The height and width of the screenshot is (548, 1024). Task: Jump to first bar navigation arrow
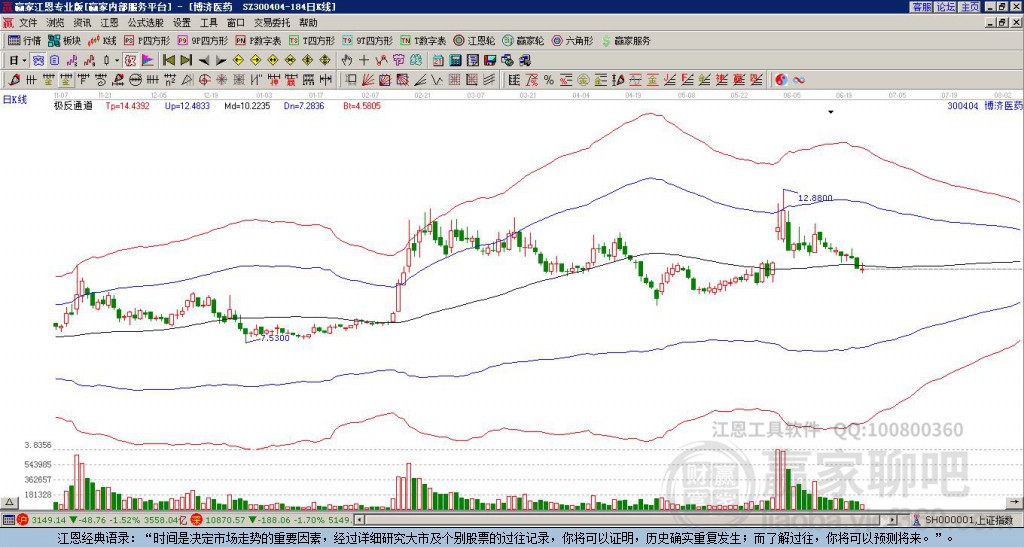pos(168,60)
